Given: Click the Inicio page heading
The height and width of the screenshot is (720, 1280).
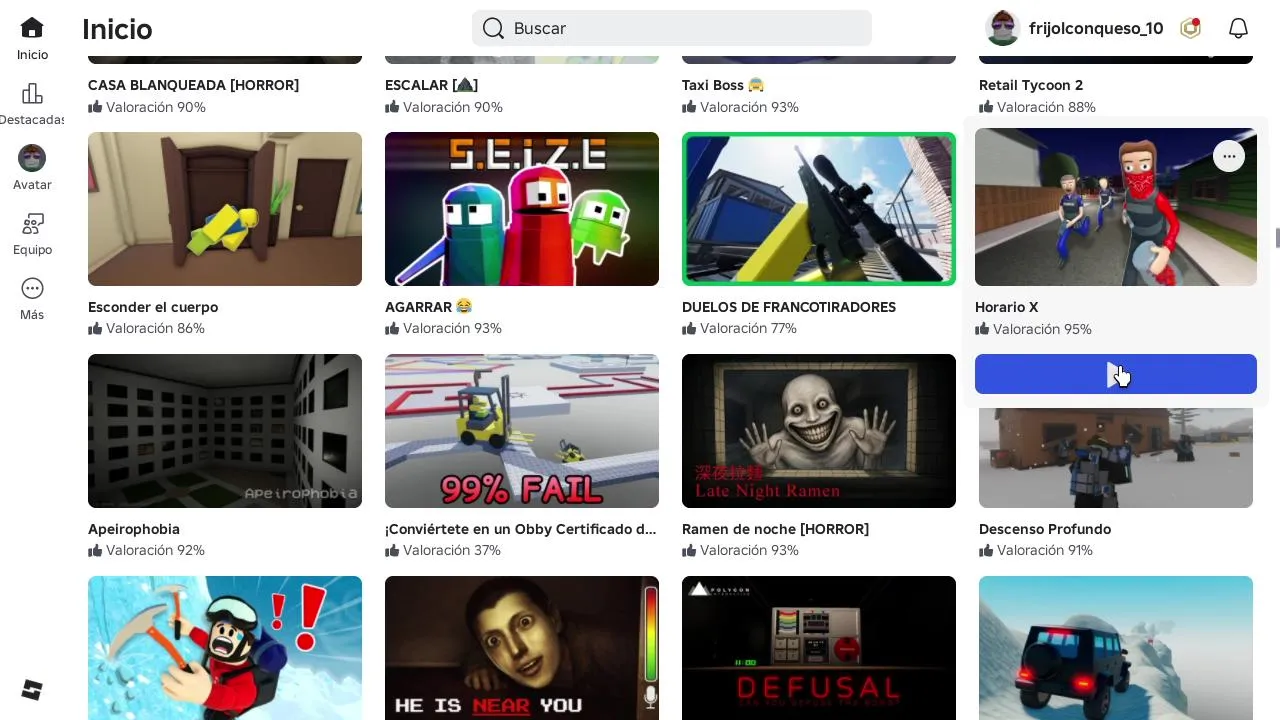Looking at the screenshot, I should [x=117, y=29].
